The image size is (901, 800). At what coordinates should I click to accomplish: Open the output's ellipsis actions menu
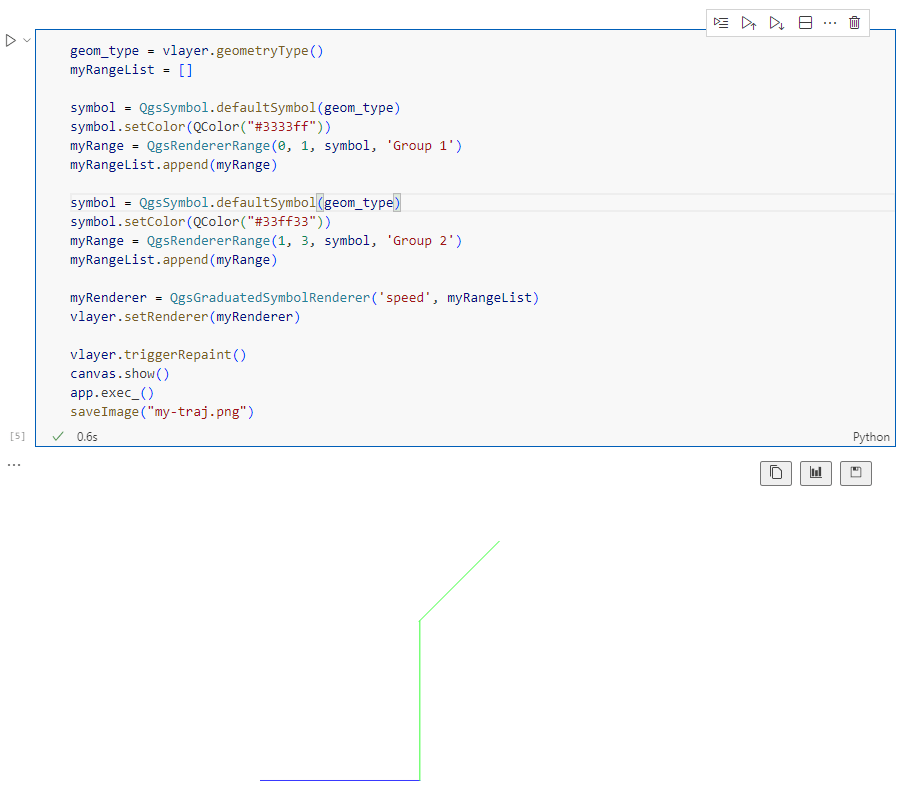click(14, 465)
